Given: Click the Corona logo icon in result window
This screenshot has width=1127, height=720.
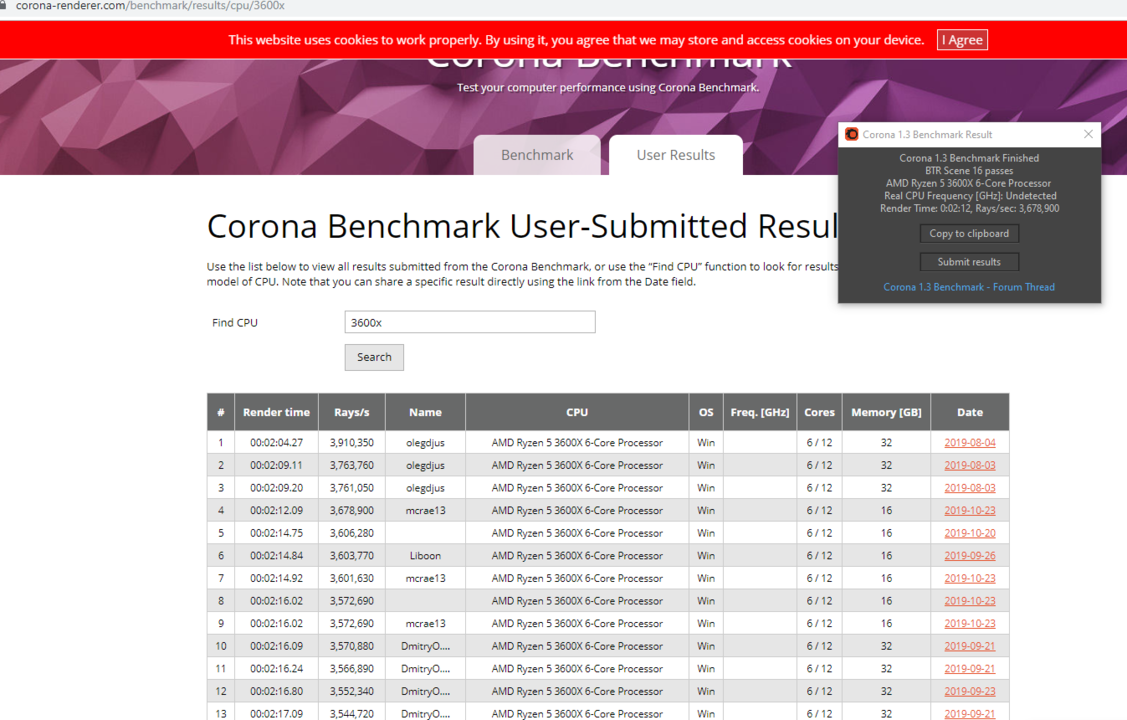Looking at the screenshot, I should [x=852, y=134].
